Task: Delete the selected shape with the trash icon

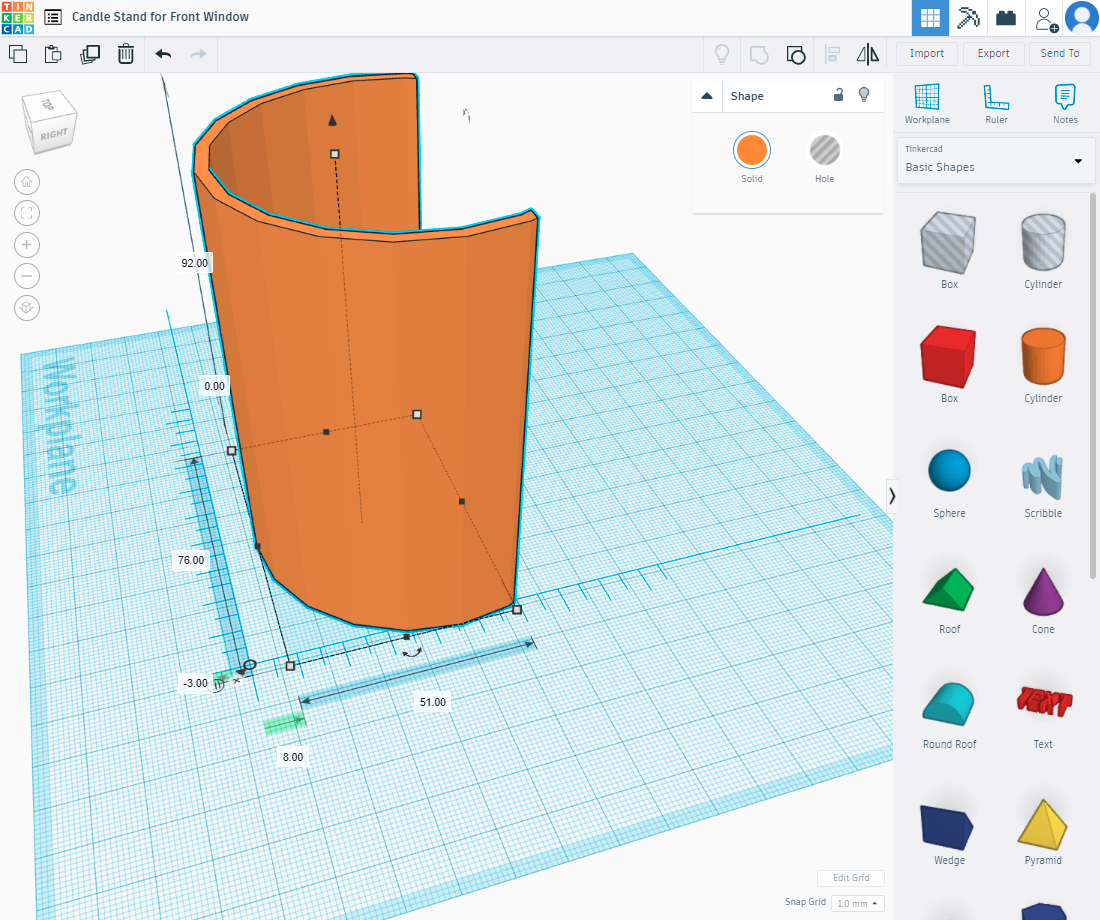Action: (126, 54)
